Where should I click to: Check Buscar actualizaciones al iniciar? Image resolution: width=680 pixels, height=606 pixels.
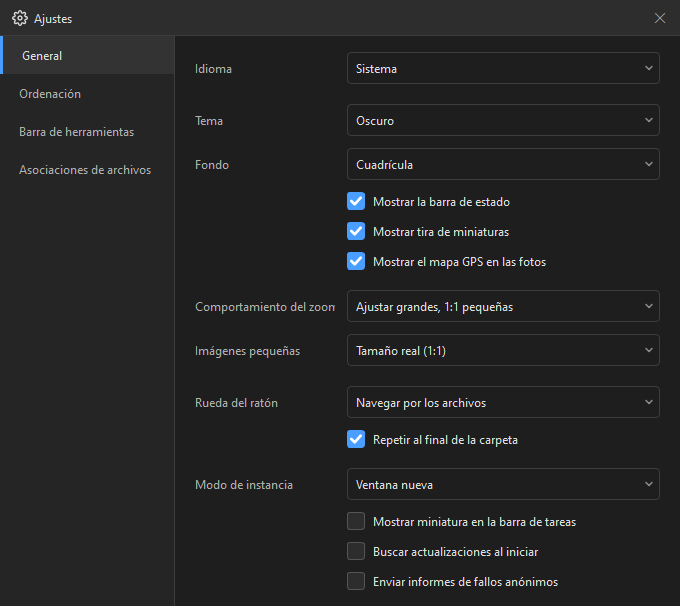[356, 551]
